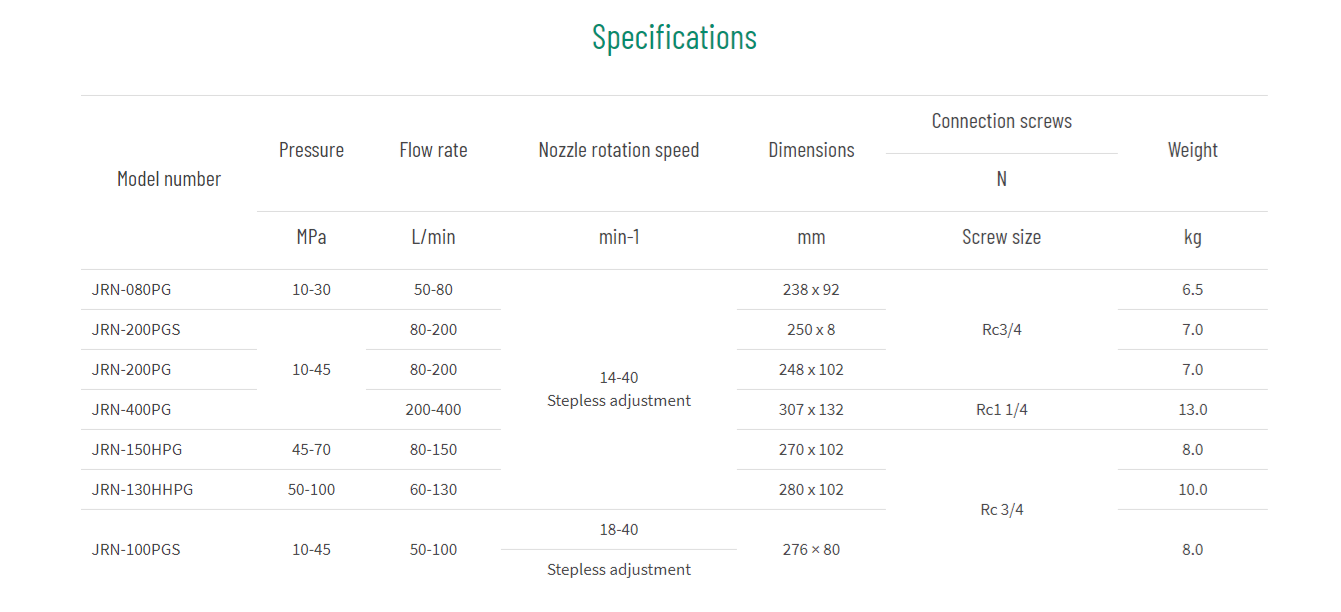
Task: Select the Rc1 1/4 screw size cell
Action: click(x=1001, y=410)
